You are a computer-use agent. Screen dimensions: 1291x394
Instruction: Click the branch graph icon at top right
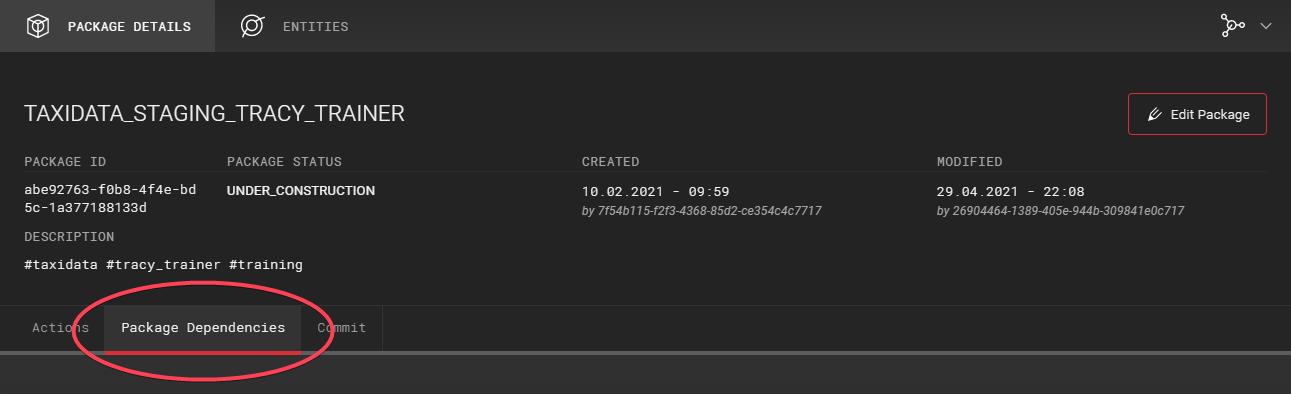tap(1232, 26)
